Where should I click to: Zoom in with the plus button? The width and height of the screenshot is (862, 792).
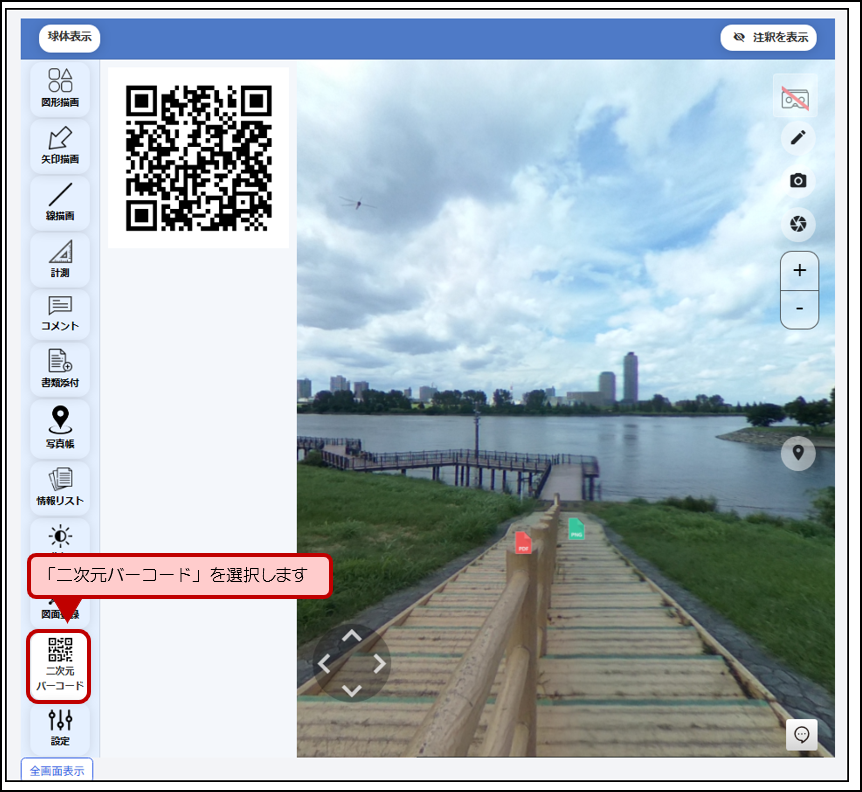click(x=800, y=270)
